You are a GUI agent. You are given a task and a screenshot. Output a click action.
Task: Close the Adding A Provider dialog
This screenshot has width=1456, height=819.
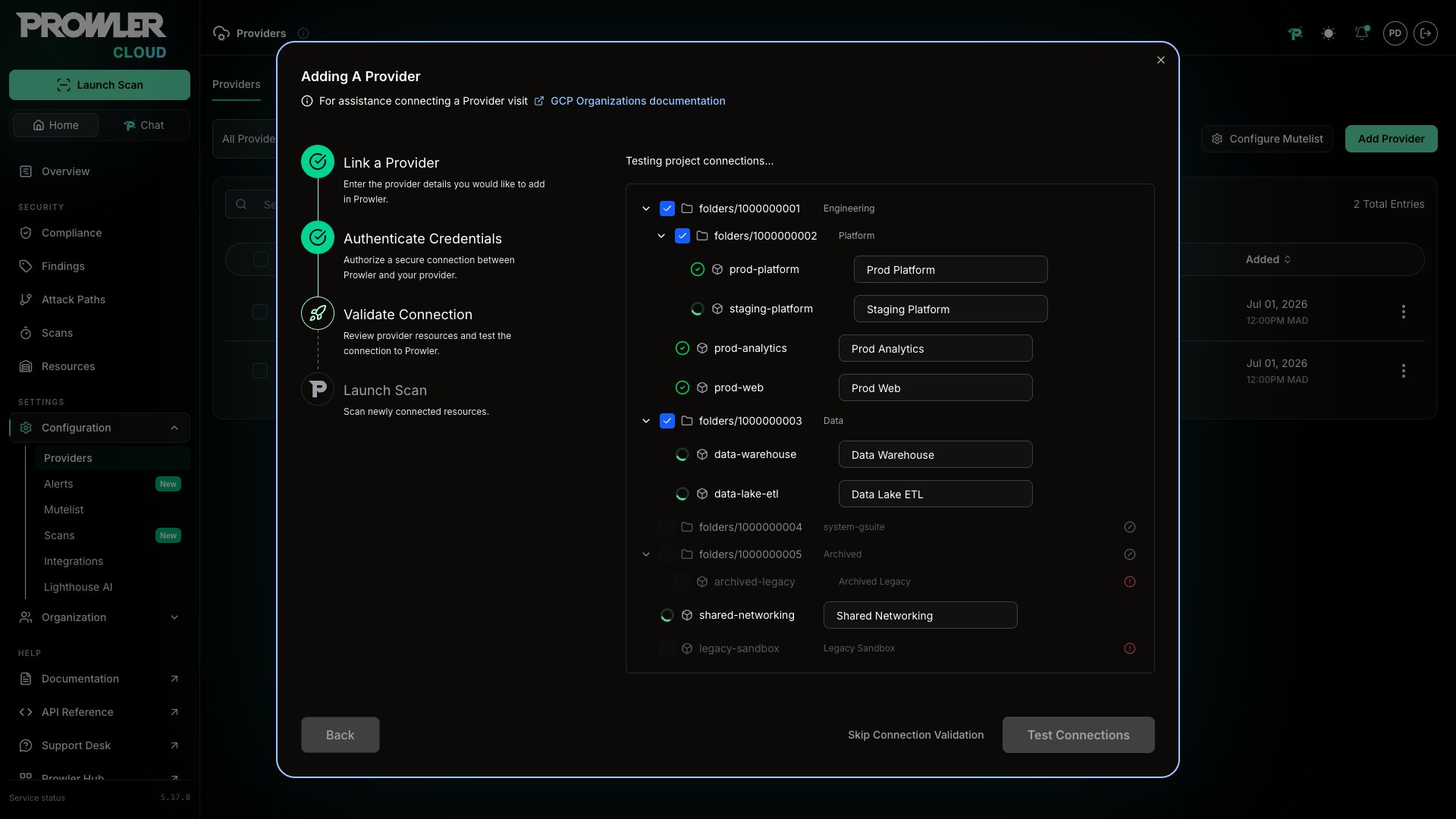pyautogui.click(x=1161, y=60)
